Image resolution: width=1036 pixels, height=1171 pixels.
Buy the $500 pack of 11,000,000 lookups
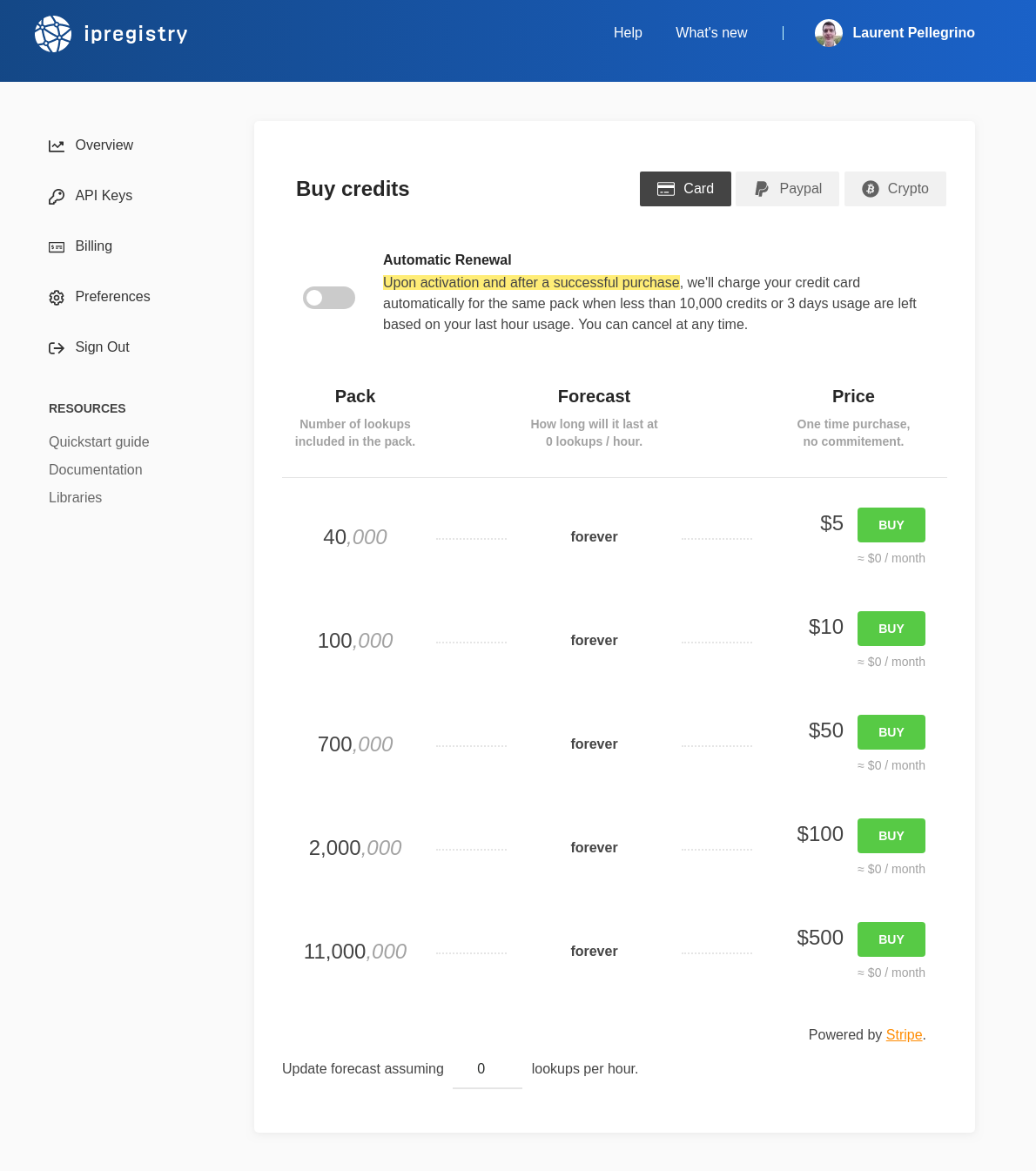pyautogui.click(x=891, y=939)
